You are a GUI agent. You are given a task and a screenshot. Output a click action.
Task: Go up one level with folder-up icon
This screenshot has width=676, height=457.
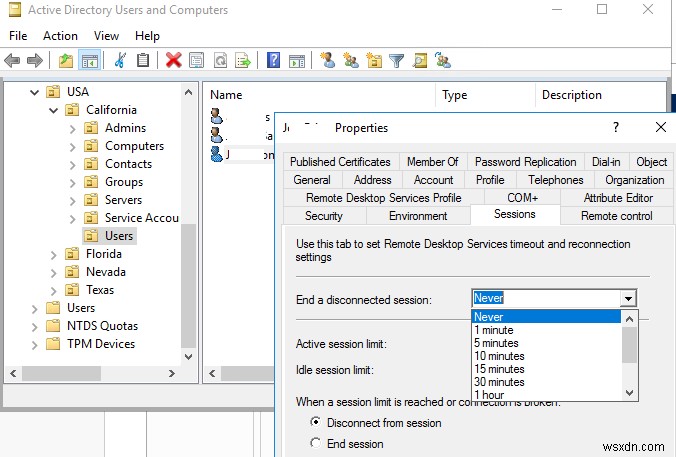pos(66,60)
